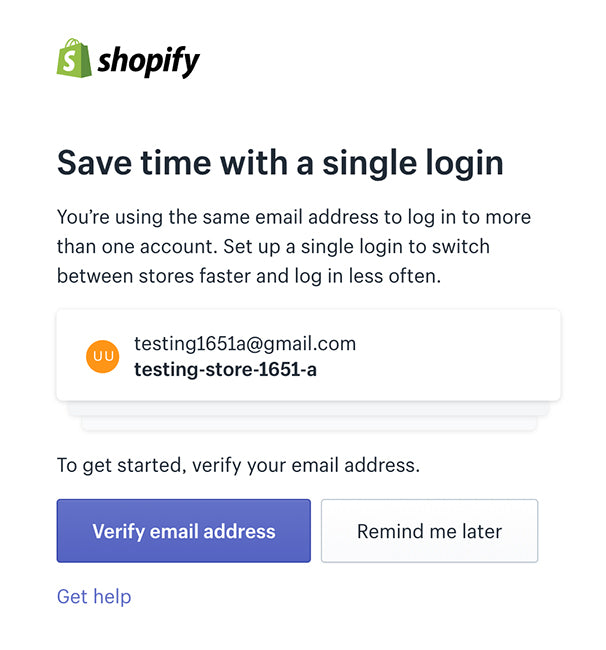
Task: Click 'To get started, verify your email address' text
Action: point(238,465)
